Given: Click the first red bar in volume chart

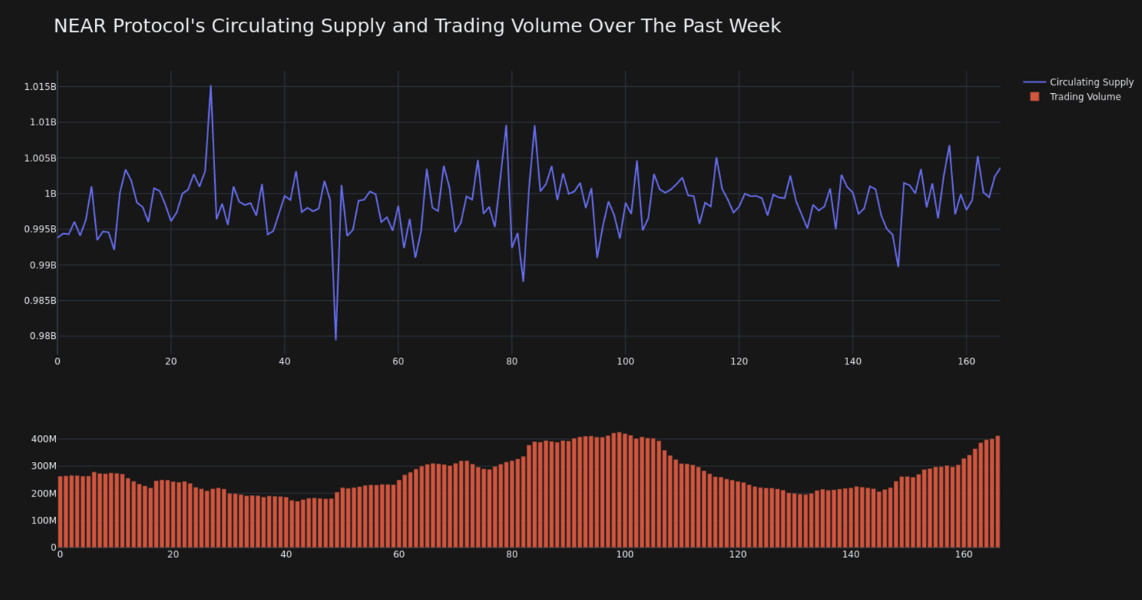Looking at the screenshot, I should click(x=60, y=512).
